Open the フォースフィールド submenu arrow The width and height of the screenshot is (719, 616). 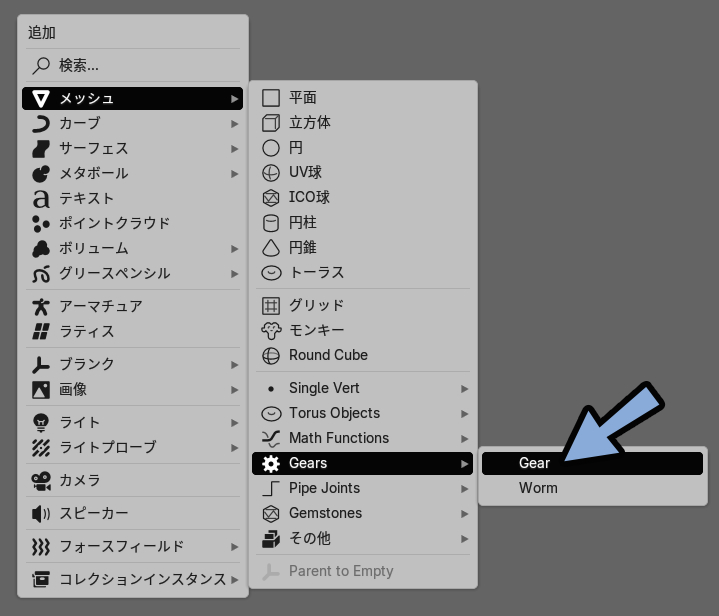(x=234, y=547)
